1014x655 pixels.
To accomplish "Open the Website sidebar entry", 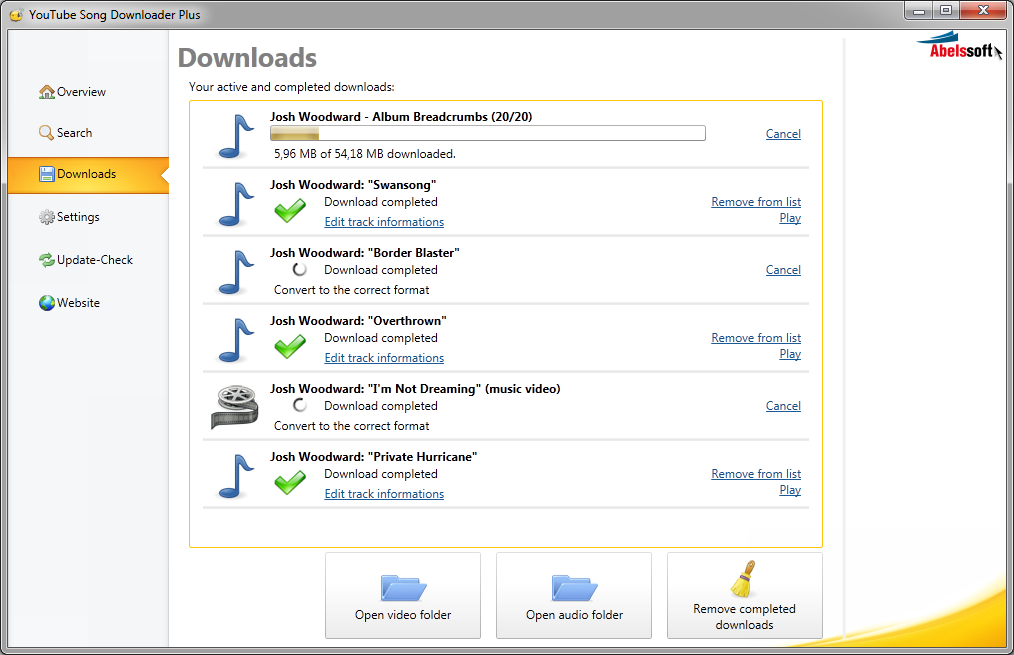I will pyautogui.click(x=78, y=303).
